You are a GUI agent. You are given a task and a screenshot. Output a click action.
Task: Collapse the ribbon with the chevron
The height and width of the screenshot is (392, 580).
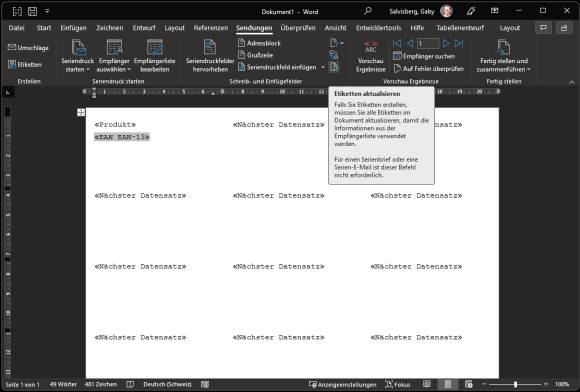tap(572, 82)
